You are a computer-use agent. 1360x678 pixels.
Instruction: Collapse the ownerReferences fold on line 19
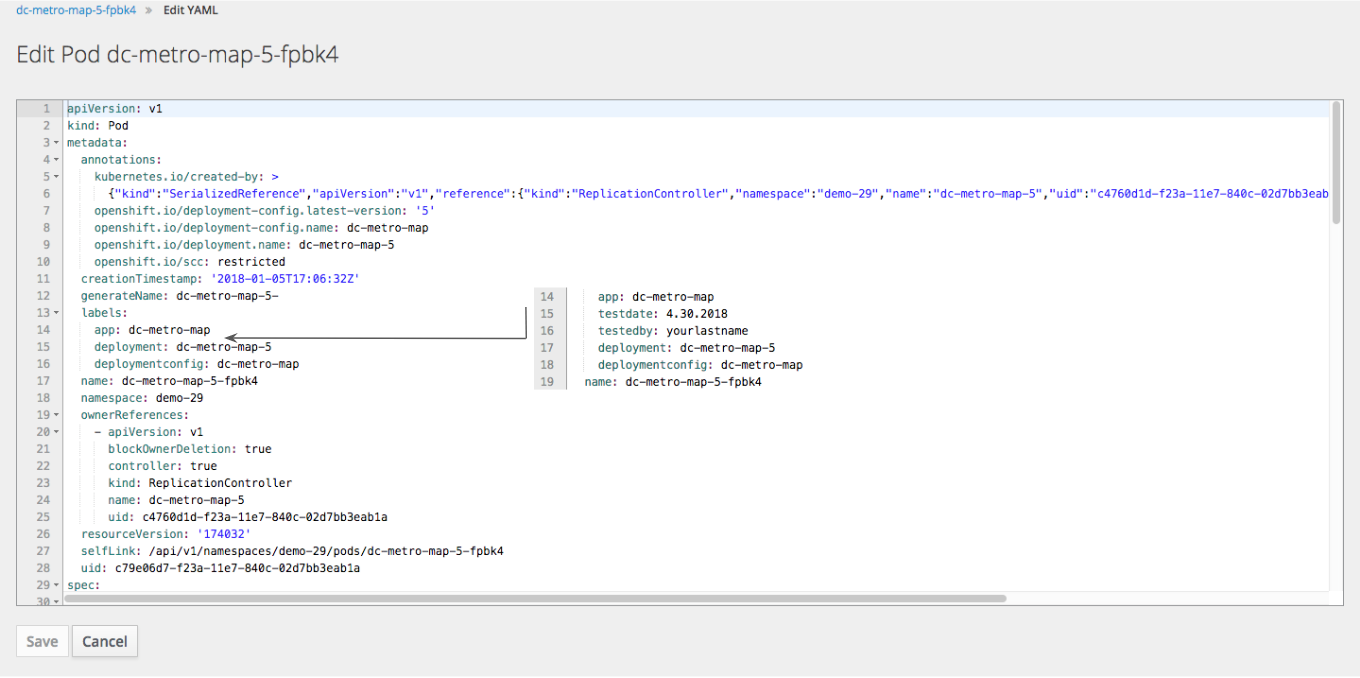[56, 415]
